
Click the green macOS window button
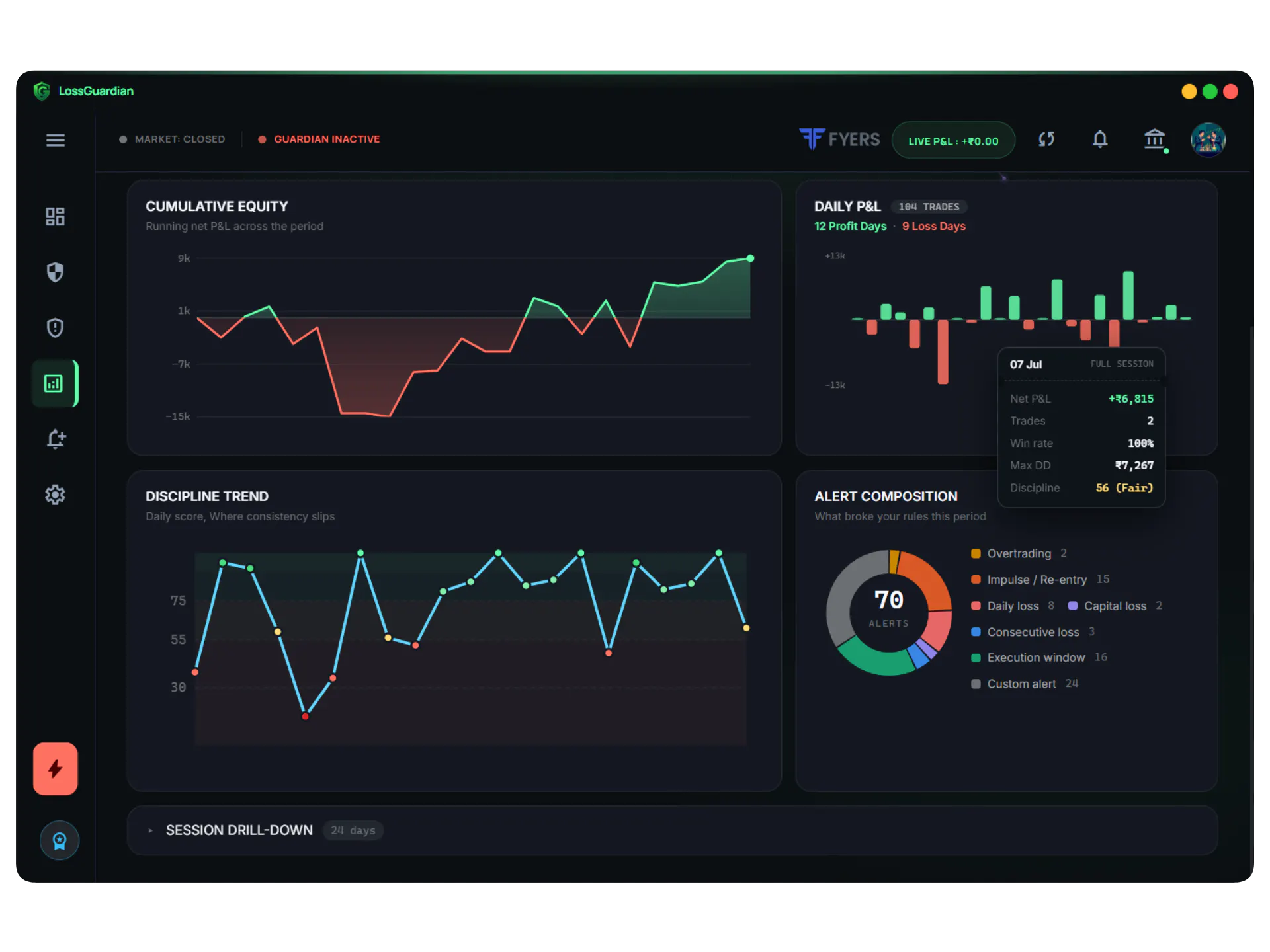click(1210, 91)
